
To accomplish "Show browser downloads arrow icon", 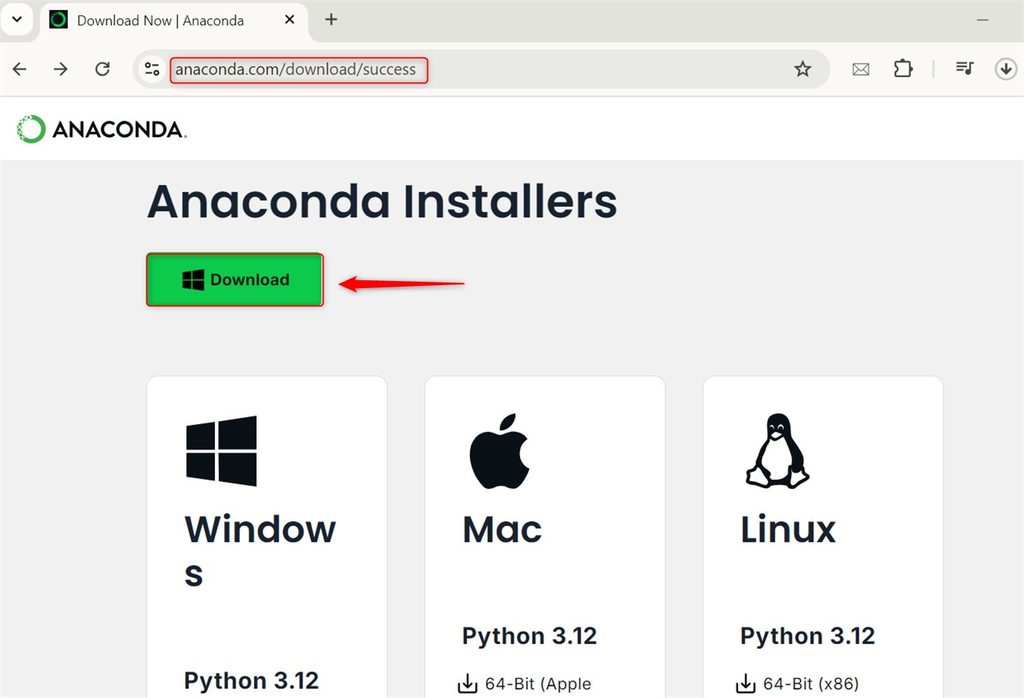I will [x=1006, y=69].
